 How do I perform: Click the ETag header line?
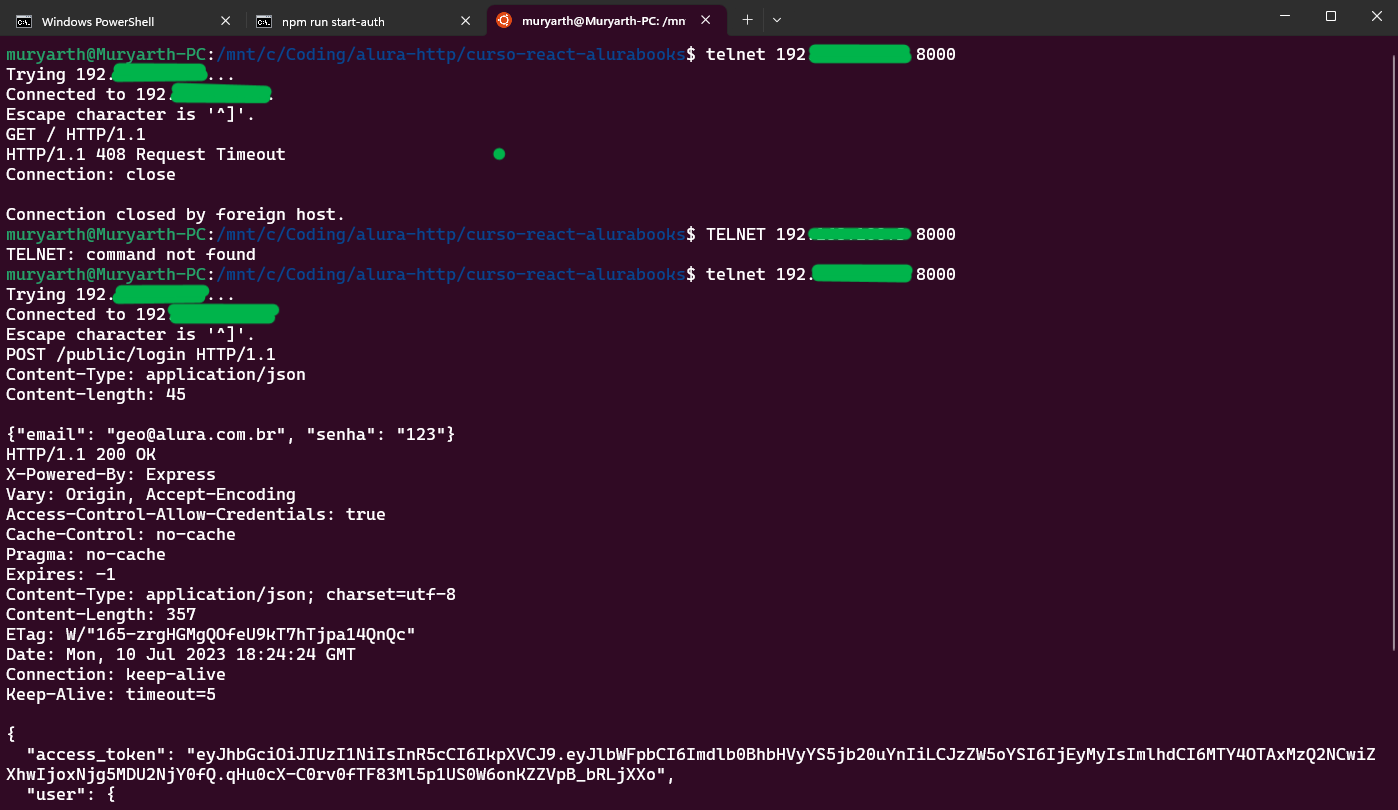211,634
